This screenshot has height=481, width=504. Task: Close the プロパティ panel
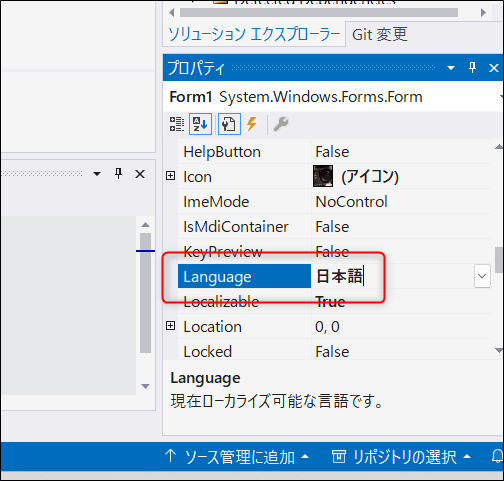pos(493,68)
